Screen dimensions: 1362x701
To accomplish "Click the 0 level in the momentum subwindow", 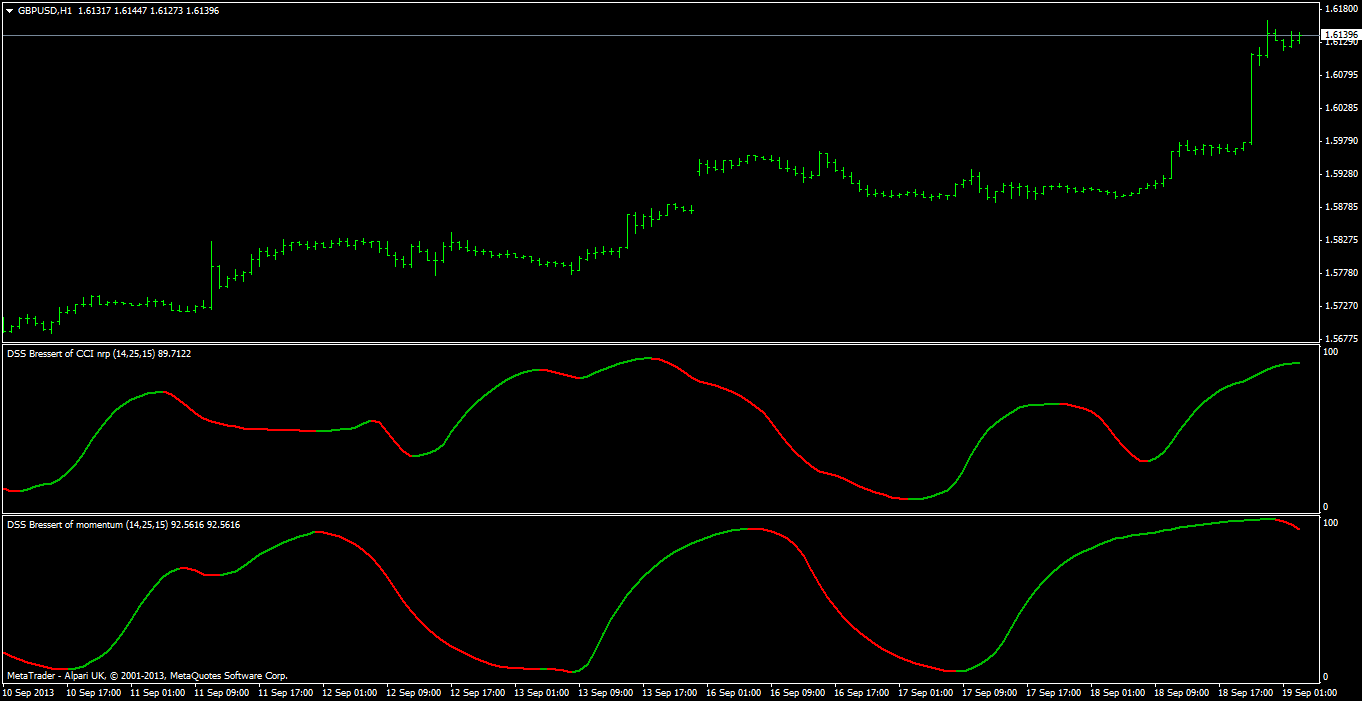I will click(1326, 678).
